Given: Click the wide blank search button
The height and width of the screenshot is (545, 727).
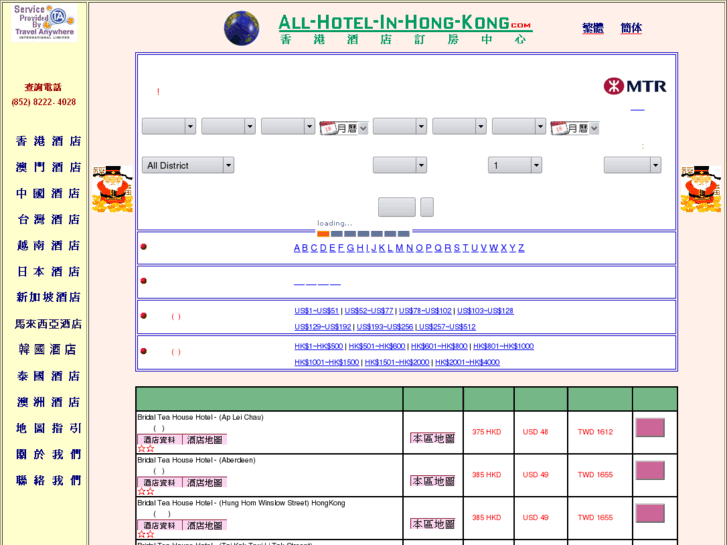Looking at the screenshot, I should point(397,207).
